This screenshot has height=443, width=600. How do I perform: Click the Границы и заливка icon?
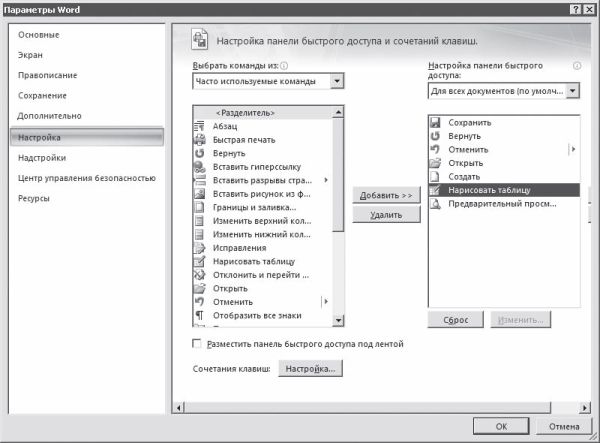[x=199, y=207]
